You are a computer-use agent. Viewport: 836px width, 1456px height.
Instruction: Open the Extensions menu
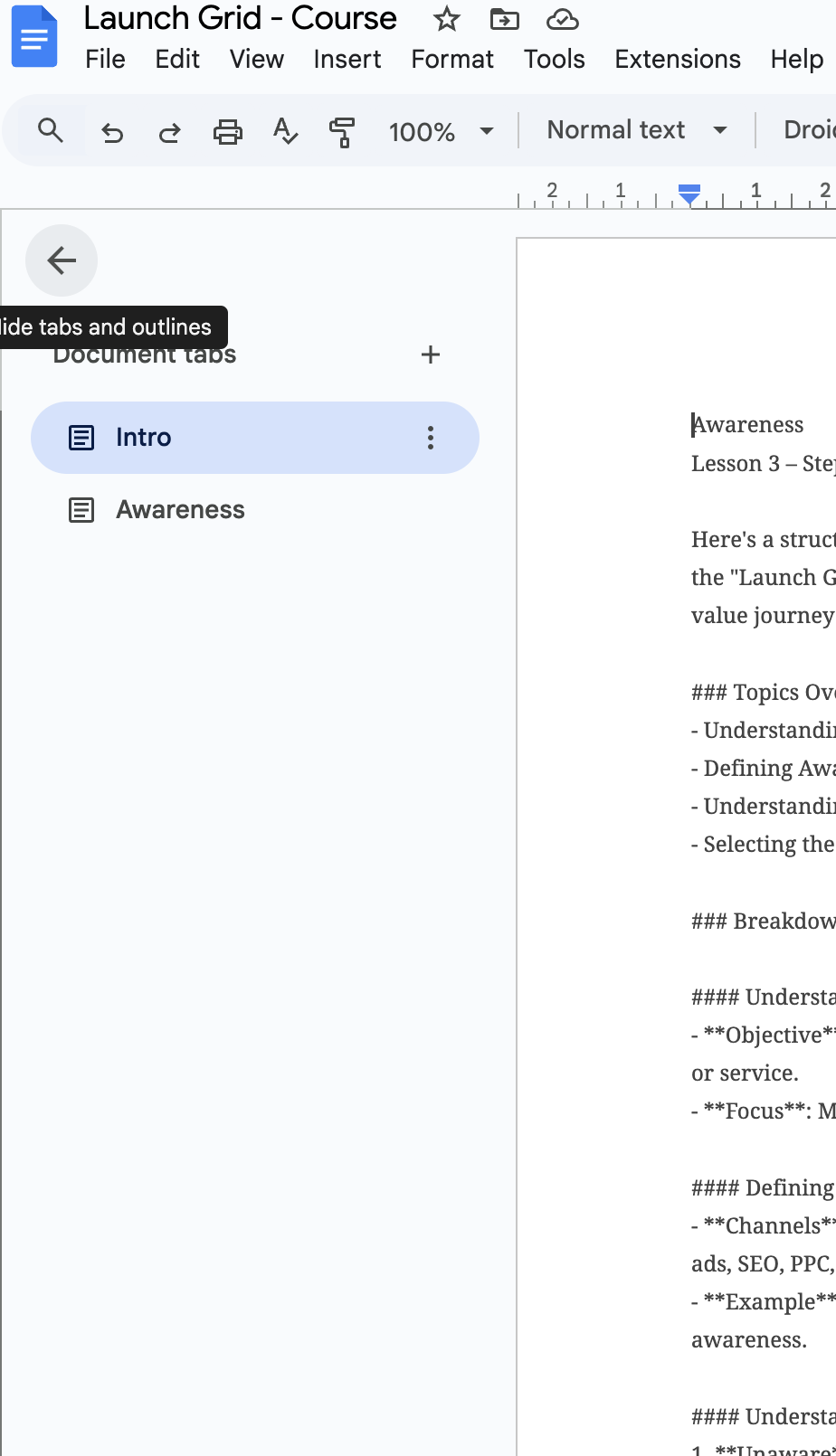(x=678, y=59)
